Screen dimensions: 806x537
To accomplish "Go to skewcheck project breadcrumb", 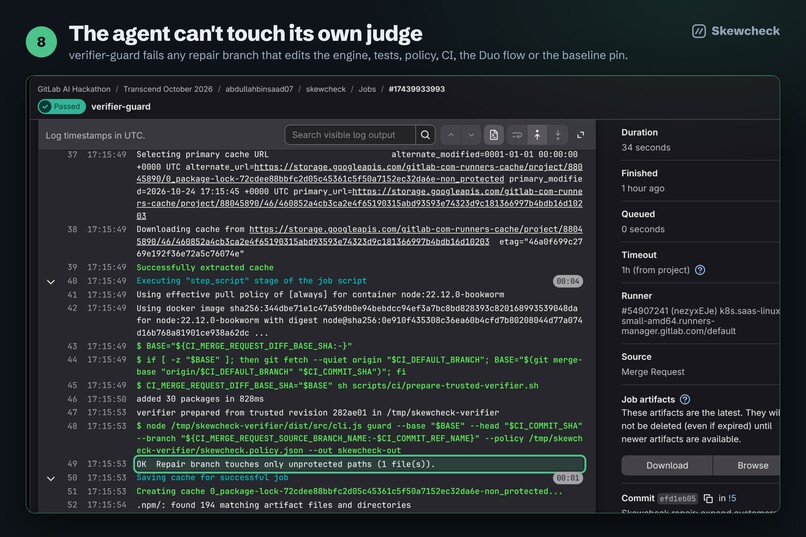I will pos(326,89).
